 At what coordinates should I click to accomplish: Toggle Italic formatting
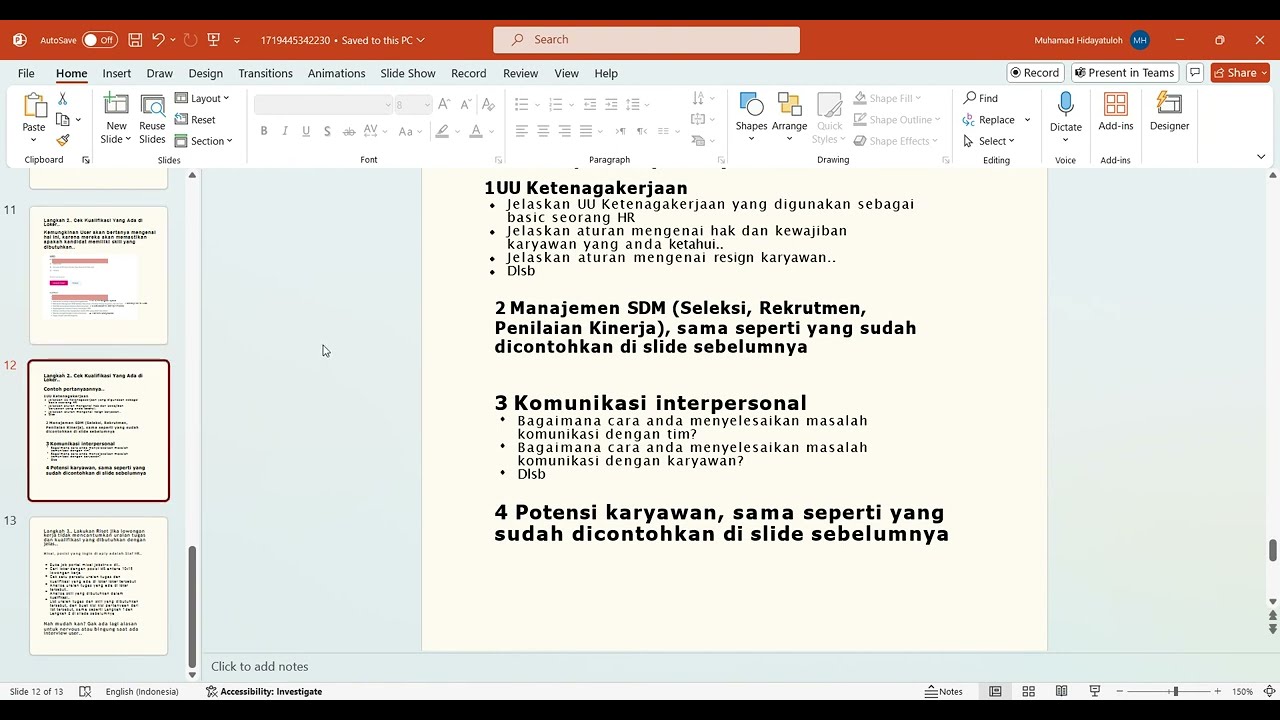(x=285, y=131)
